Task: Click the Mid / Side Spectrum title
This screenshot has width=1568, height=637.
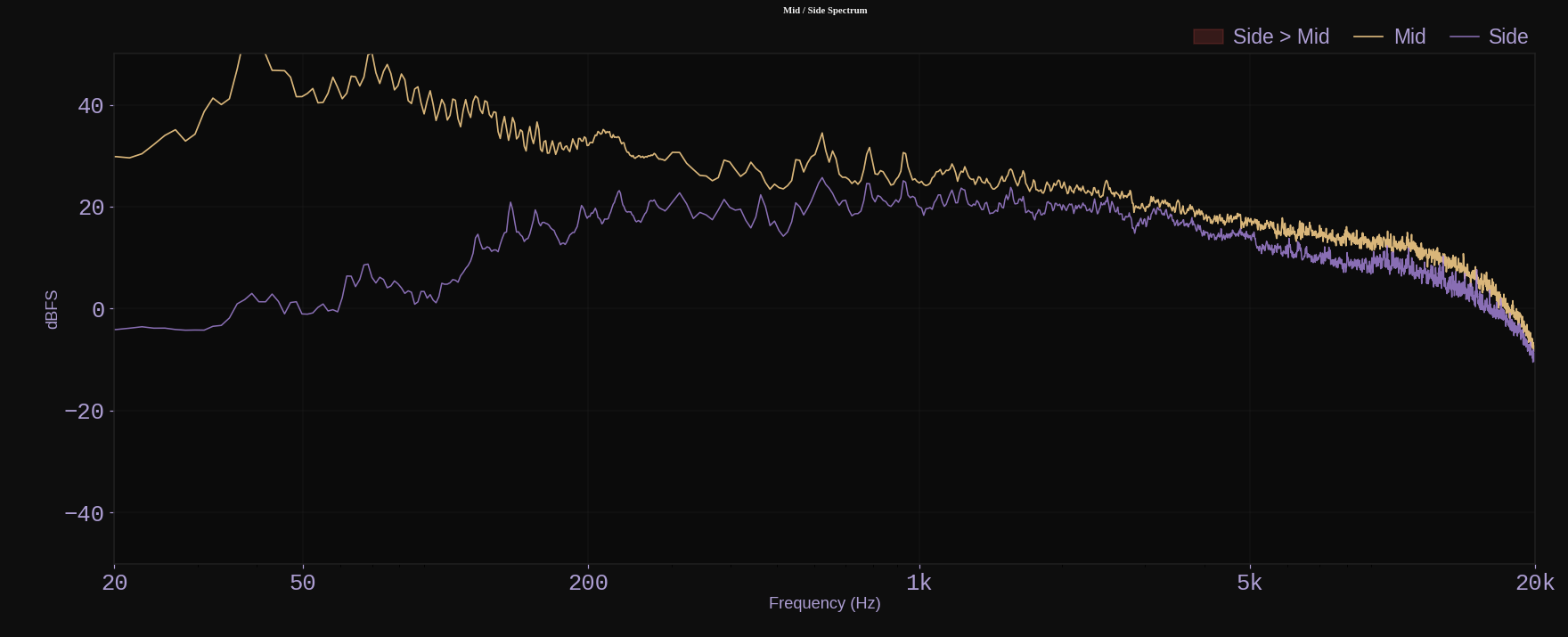Action: (825, 10)
